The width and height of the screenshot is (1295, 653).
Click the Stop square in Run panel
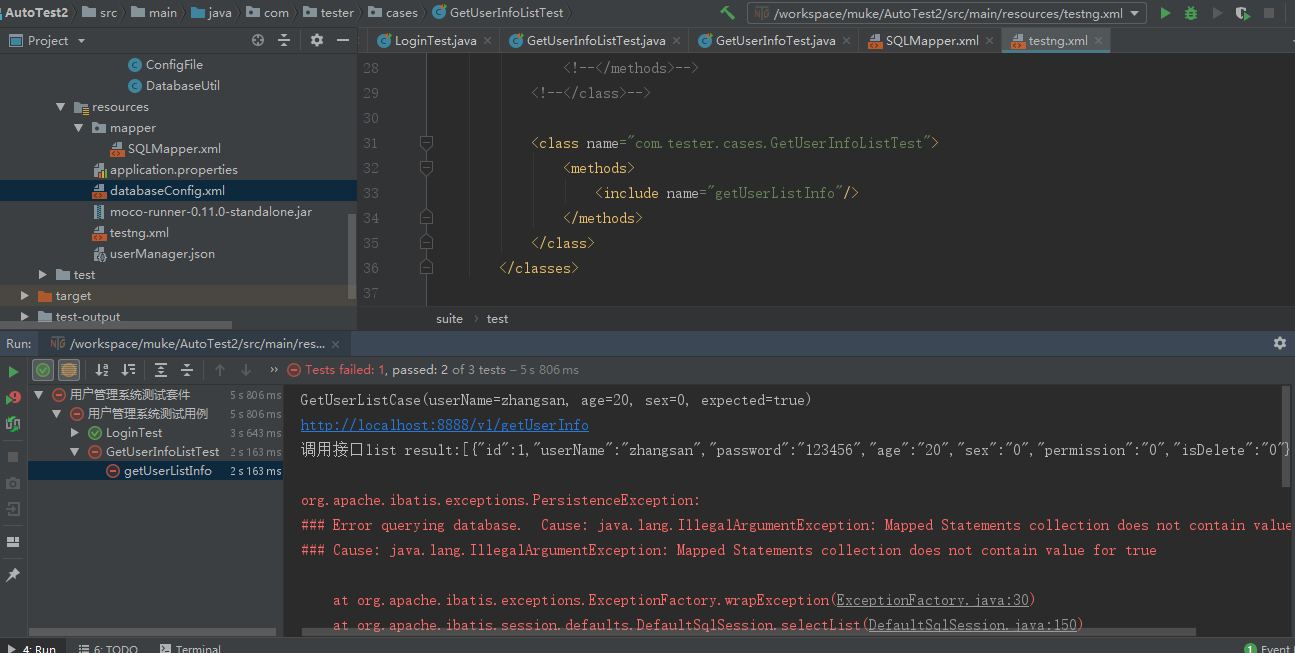point(13,457)
